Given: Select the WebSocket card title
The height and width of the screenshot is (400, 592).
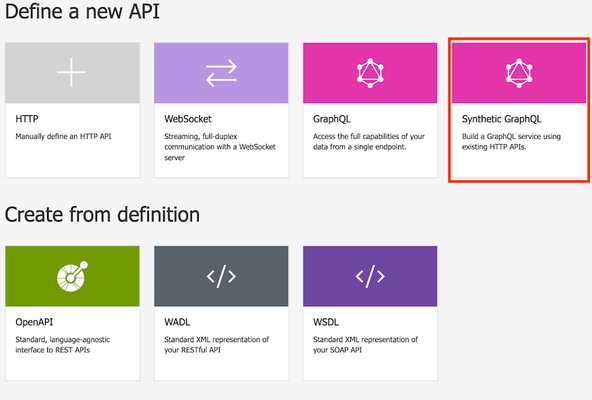Looking at the screenshot, I should pyautogui.click(x=188, y=119).
